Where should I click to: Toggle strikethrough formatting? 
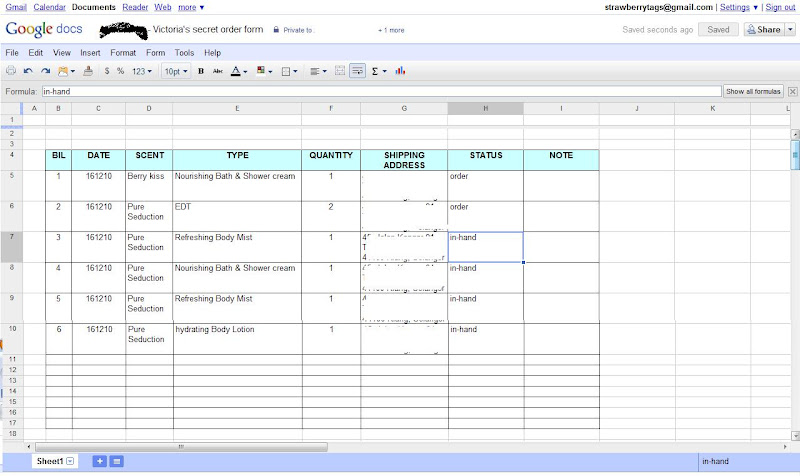point(218,71)
